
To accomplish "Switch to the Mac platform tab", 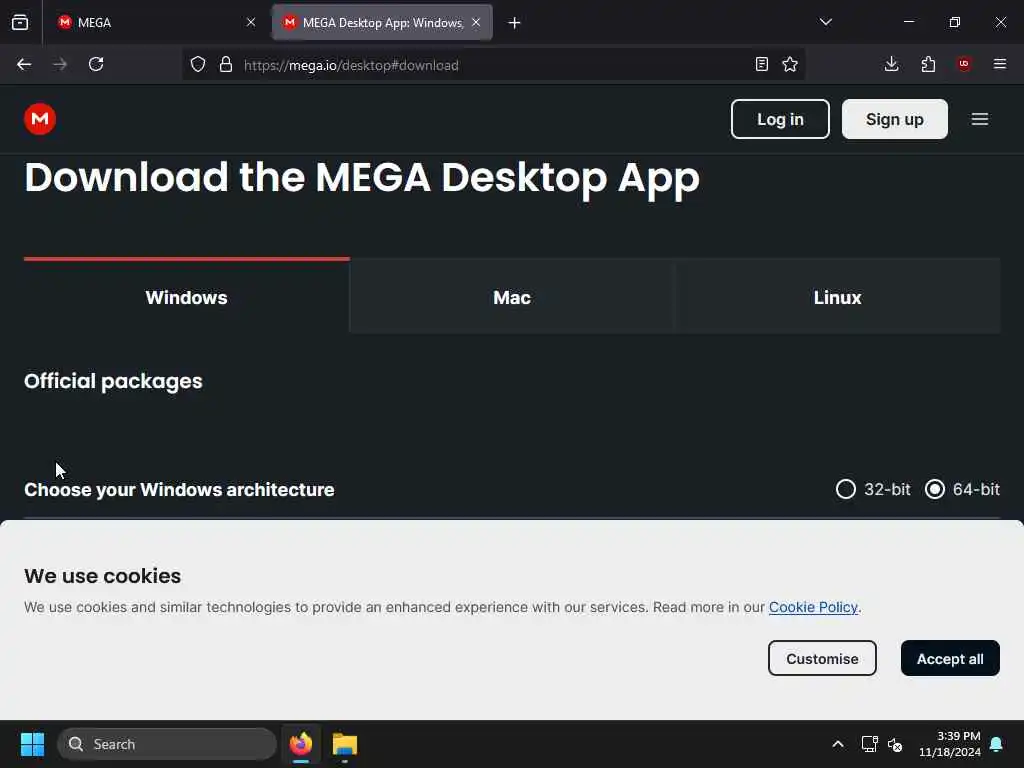I will click(x=512, y=297).
